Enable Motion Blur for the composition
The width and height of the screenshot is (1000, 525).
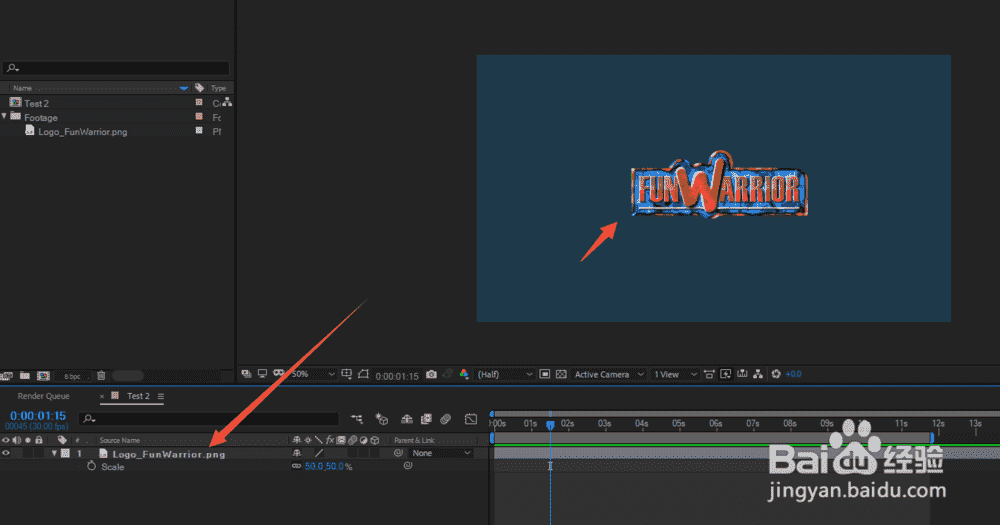pos(446,419)
